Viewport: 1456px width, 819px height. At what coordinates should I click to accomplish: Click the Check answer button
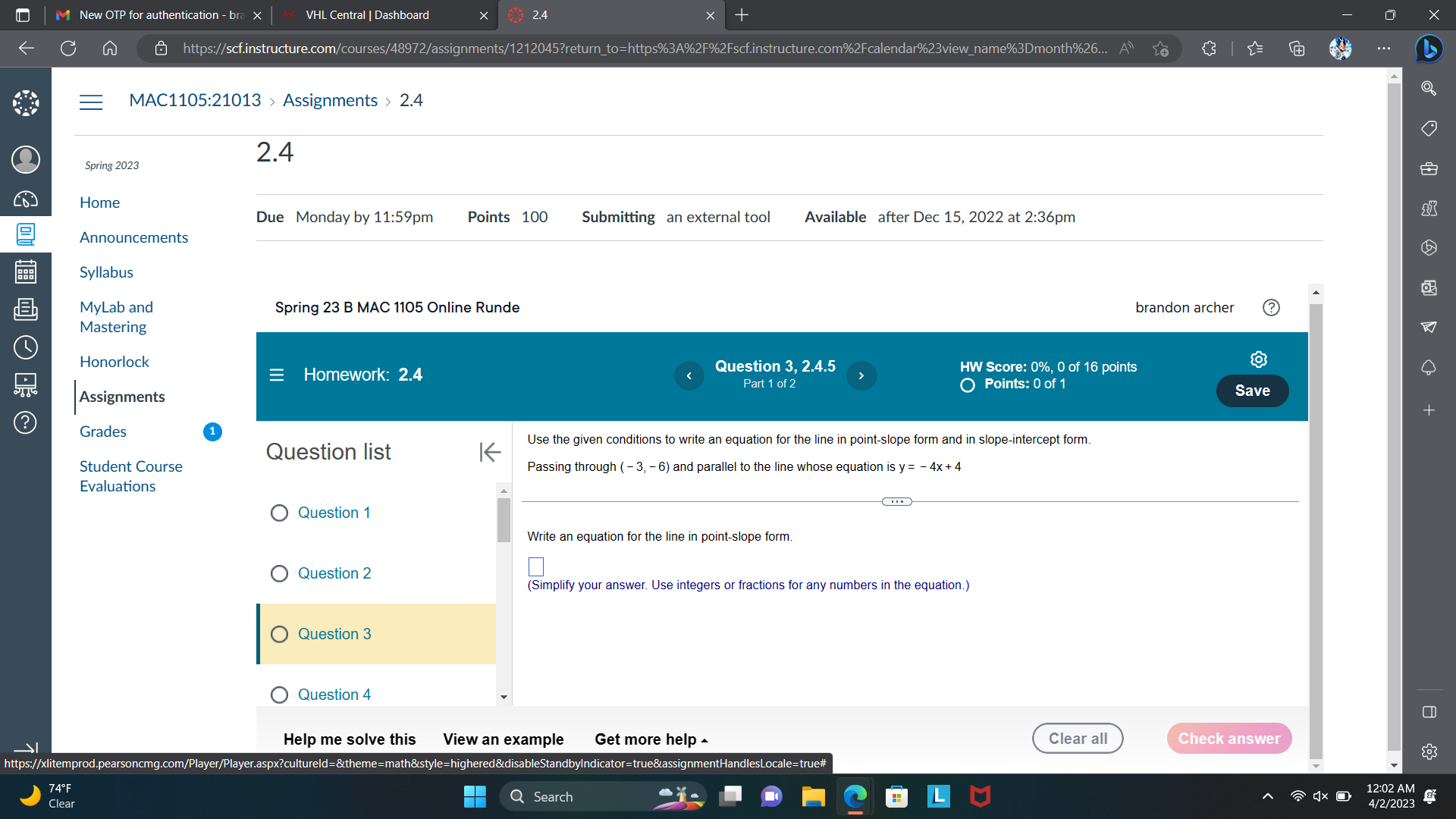(x=1228, y=738)
